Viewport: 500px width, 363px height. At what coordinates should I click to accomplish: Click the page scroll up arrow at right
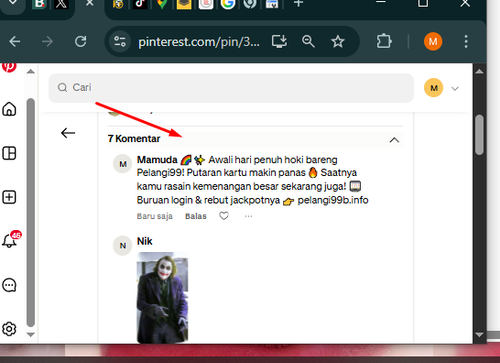(x=479, y=71)
